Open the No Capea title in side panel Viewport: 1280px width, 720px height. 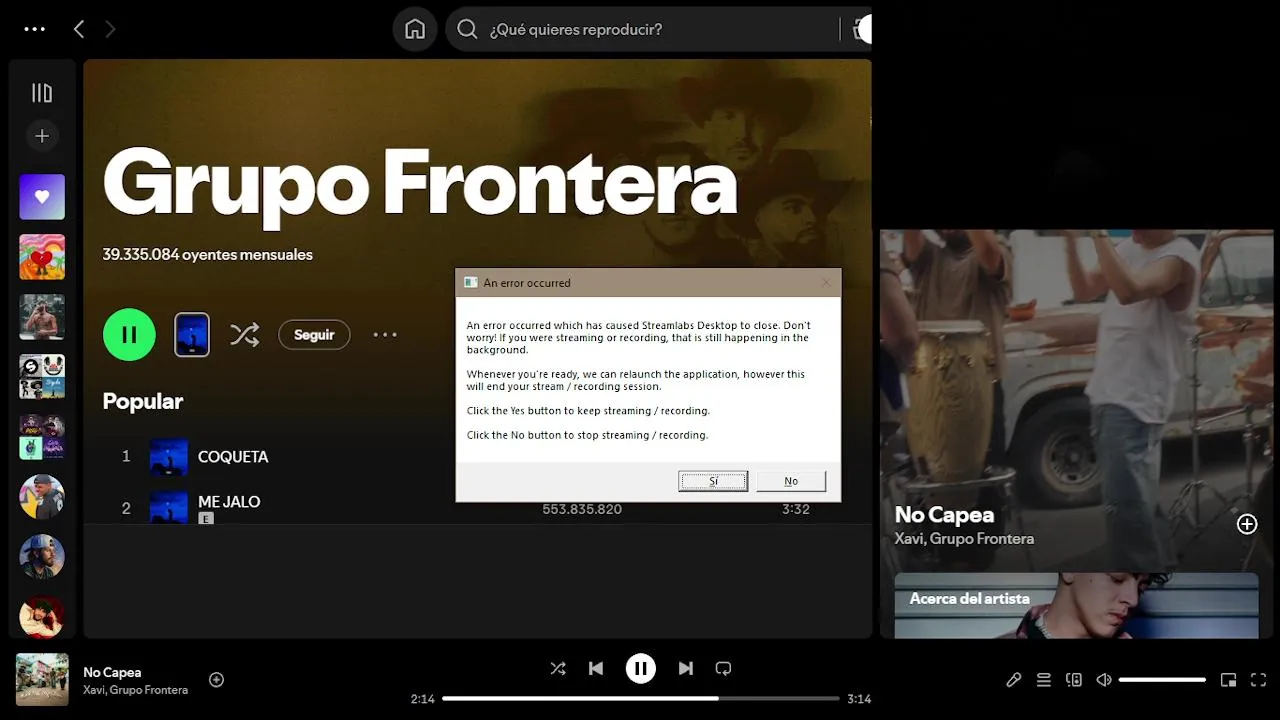[x=944, y=515]
